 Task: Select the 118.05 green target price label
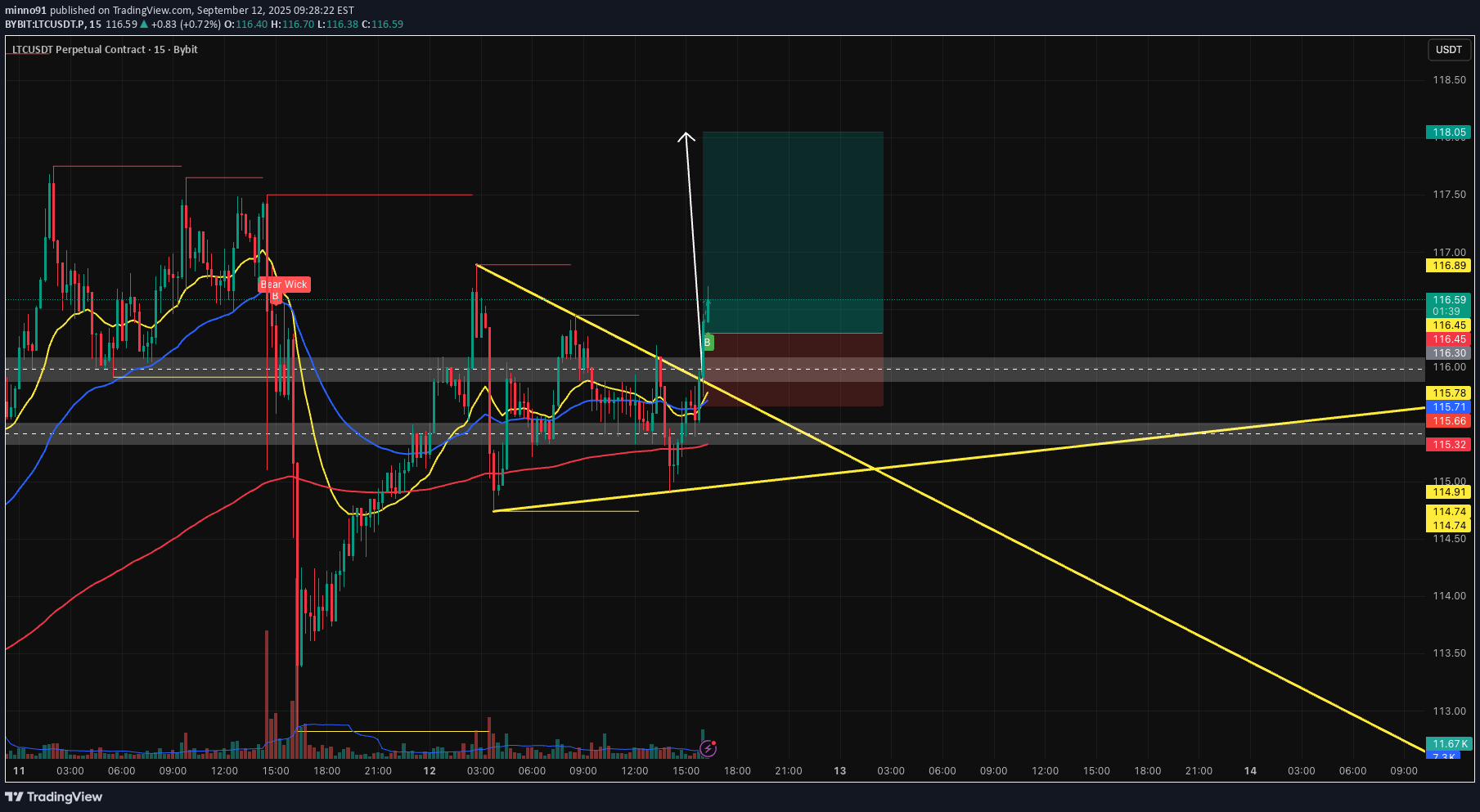point(1448,132)
